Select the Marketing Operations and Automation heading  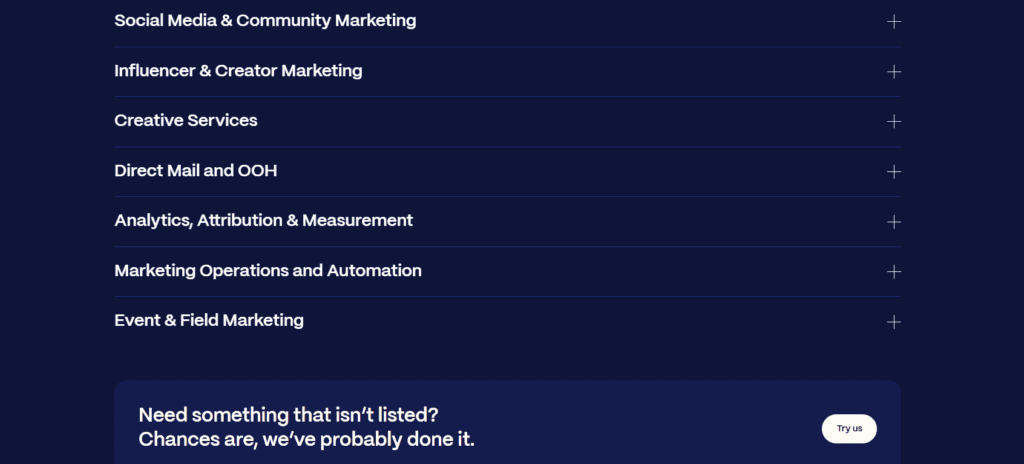[x=268, y=270]
